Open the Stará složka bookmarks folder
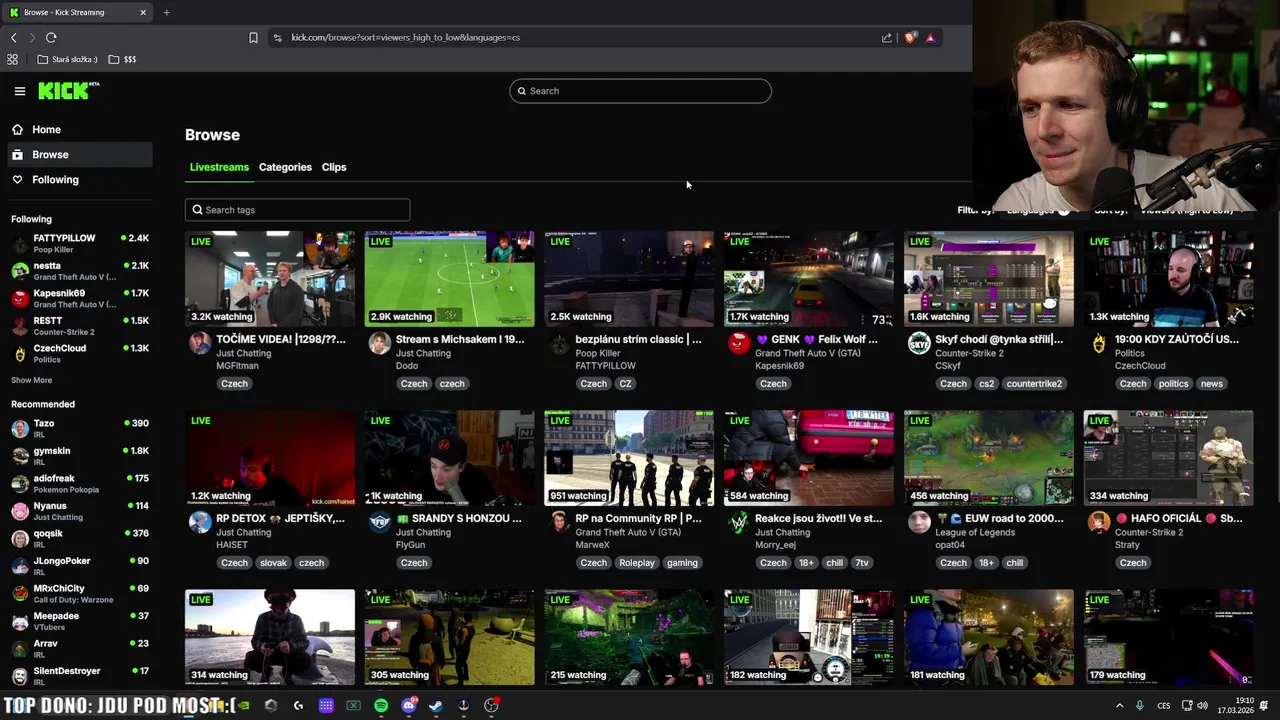This screenshot has height=720, width=1280. click(x=67, y=59)
